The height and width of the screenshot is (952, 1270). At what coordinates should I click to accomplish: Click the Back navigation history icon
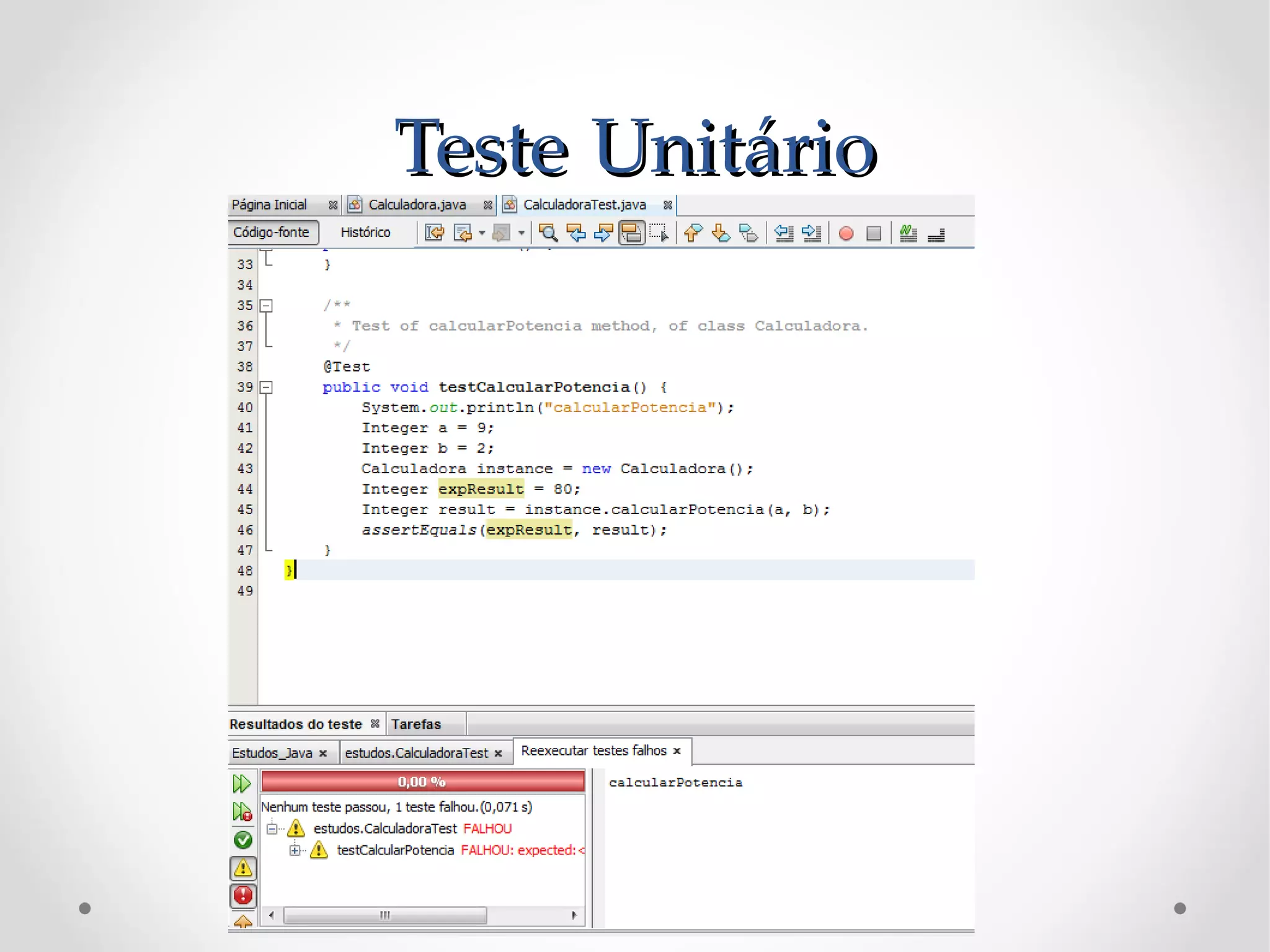click(463, 233)
